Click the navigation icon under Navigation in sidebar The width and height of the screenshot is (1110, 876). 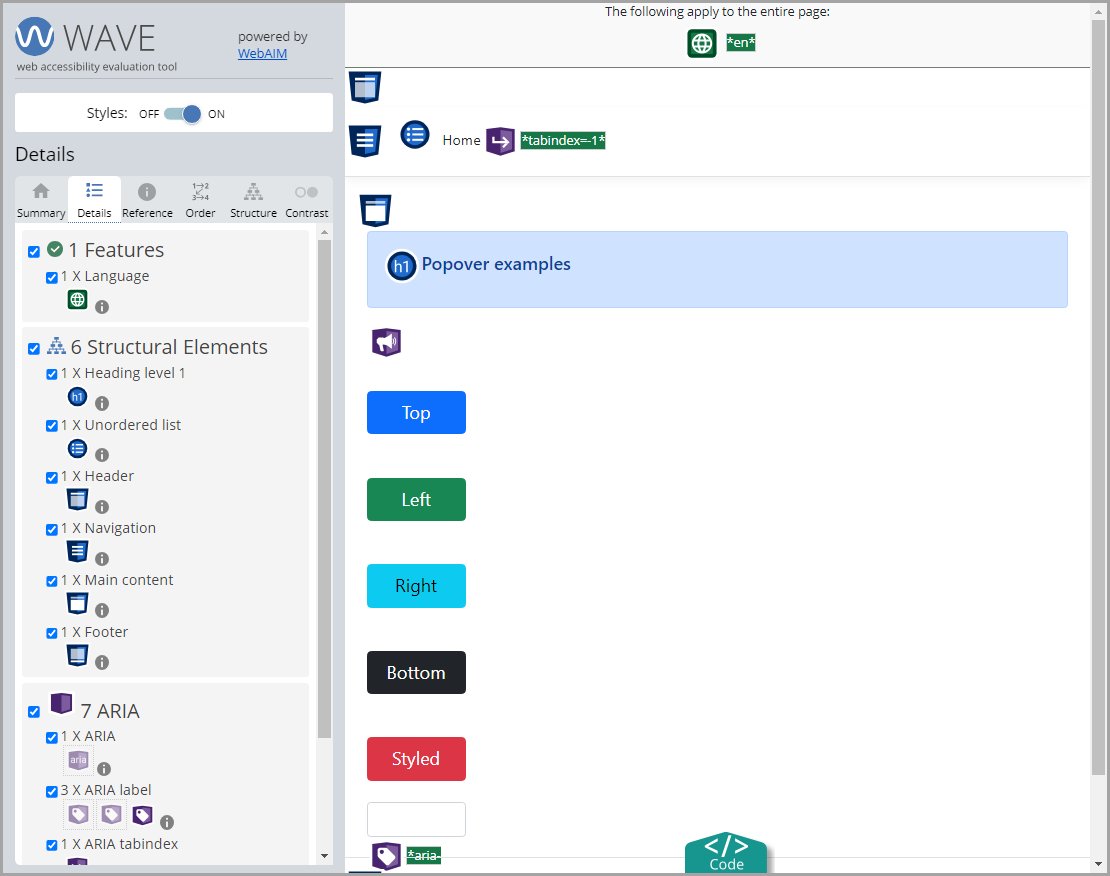pos(78,551)
